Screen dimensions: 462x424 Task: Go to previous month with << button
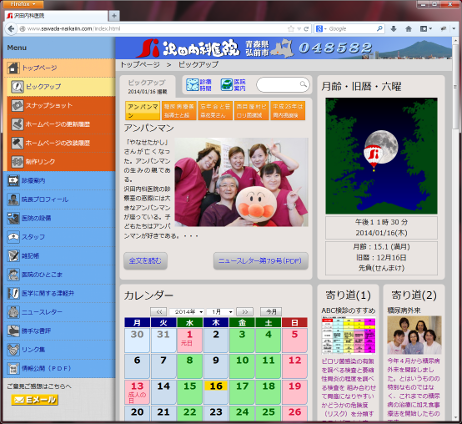coord(159,312)
